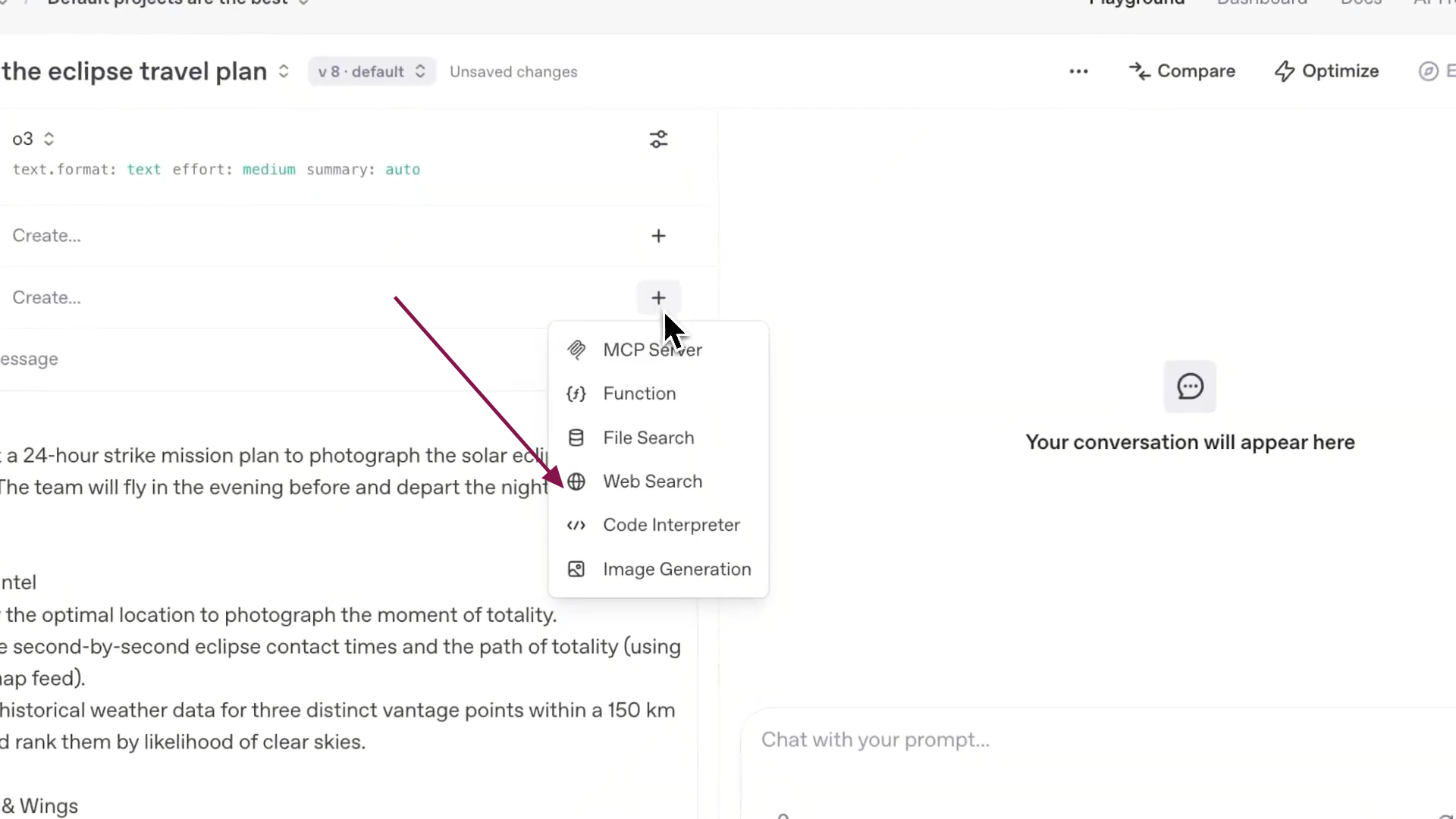Click the Compare button

click(x=1181, y=71)
